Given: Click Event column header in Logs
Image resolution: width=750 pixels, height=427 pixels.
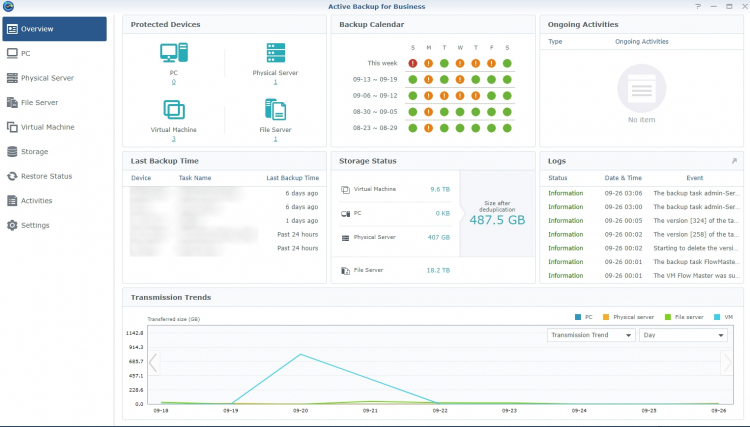Looking at the screenshot, I should click(695, 178).
